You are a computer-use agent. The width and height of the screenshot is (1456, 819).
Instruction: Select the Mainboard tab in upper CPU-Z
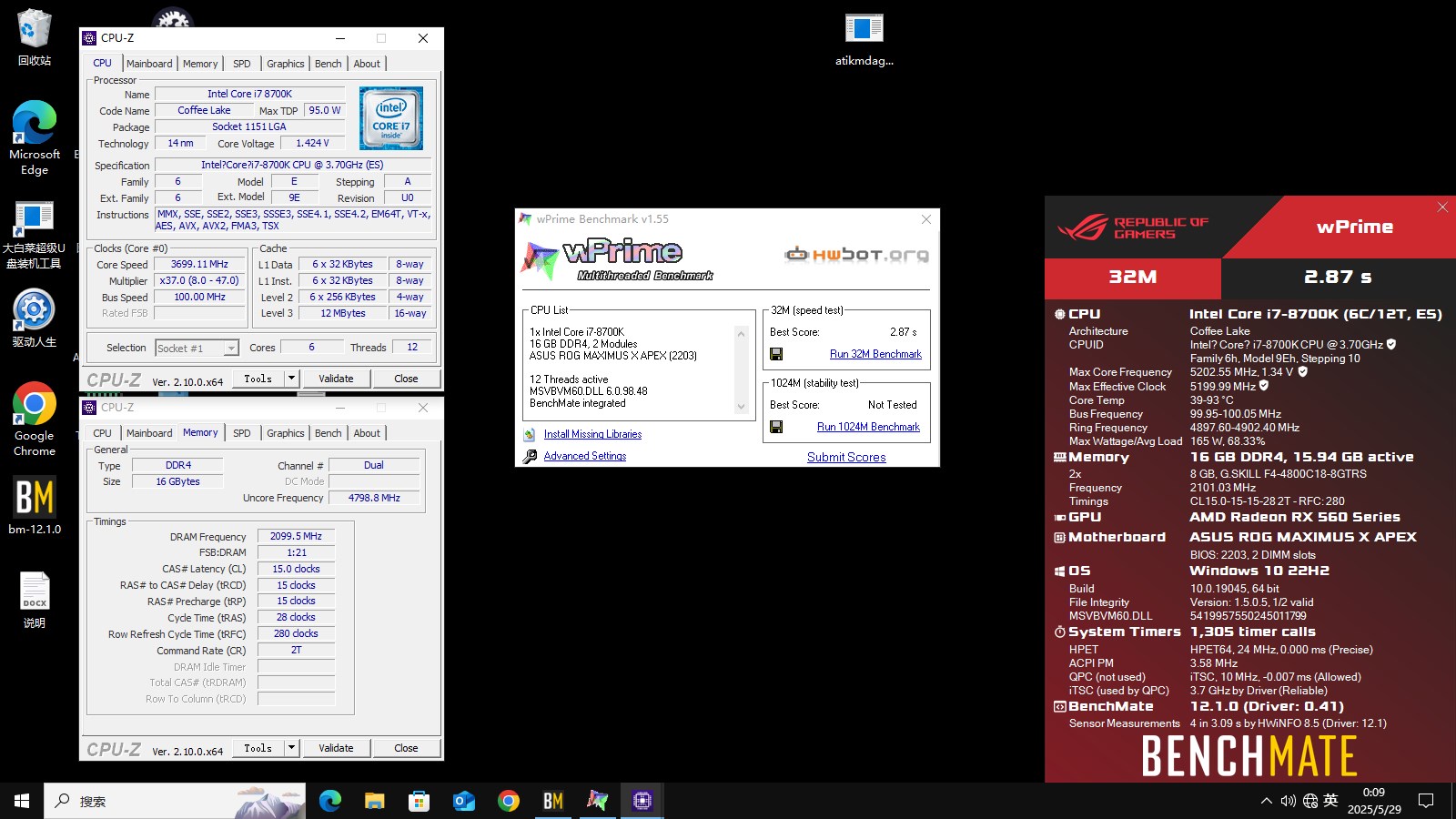[149, 64]
